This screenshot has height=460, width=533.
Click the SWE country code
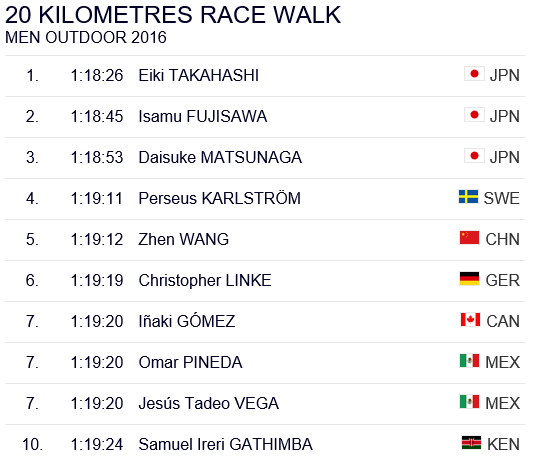(502, 198)
